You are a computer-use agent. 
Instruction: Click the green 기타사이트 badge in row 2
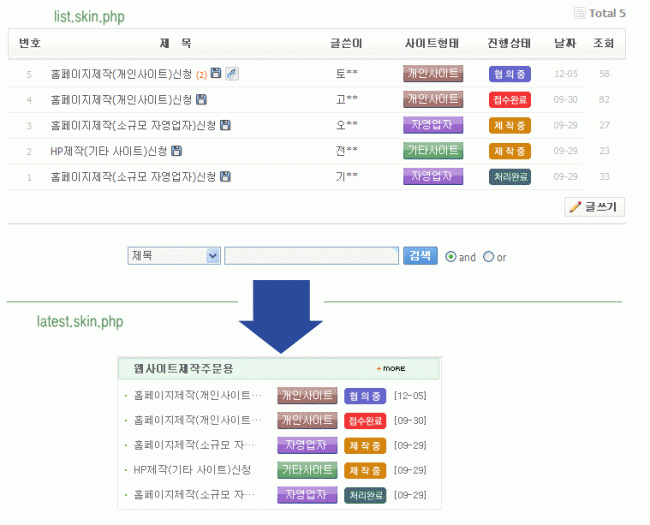click(433, 151)
